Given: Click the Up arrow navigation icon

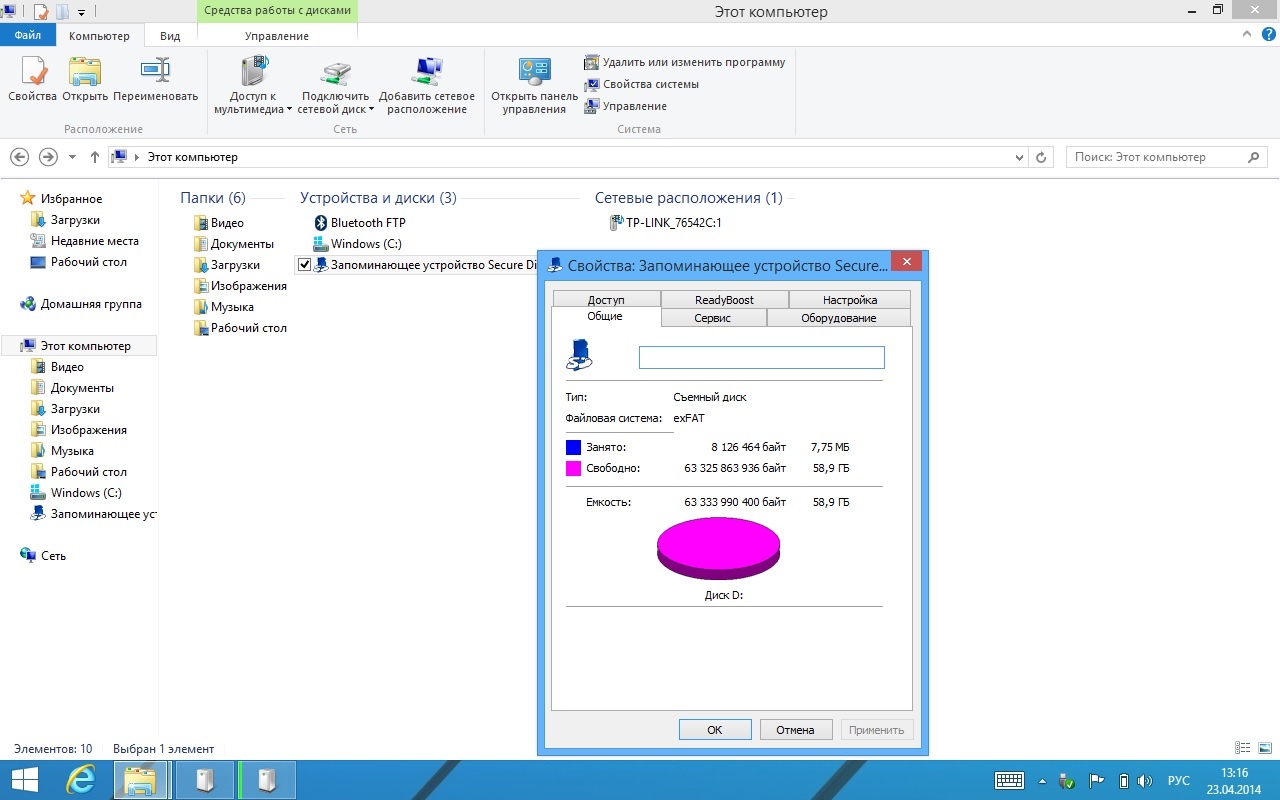Looking at the screenshot, I should (x=95, y=157).
